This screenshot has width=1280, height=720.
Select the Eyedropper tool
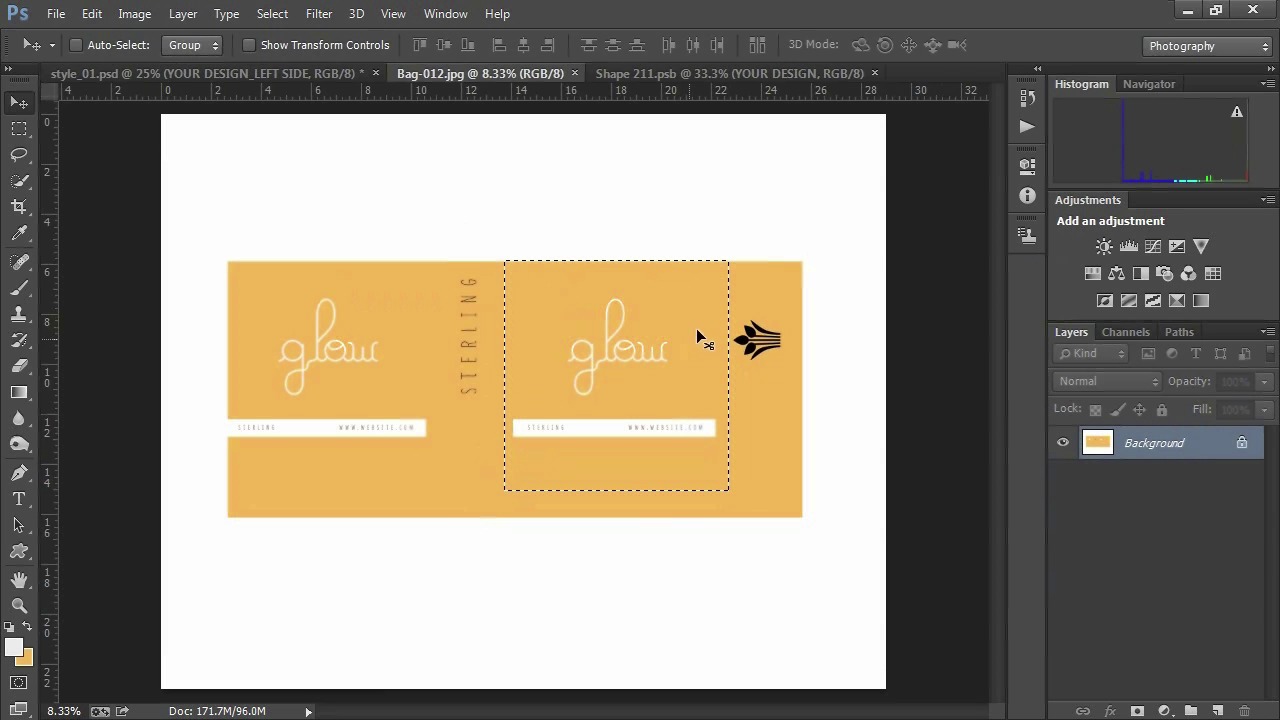19,233
